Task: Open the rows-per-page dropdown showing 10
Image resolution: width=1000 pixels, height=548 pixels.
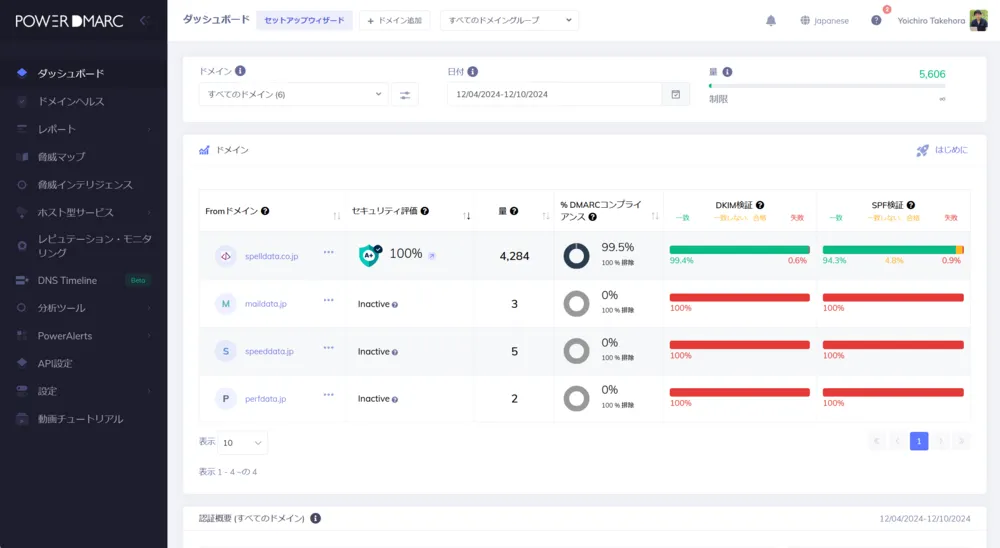Action: coord(243,442)
